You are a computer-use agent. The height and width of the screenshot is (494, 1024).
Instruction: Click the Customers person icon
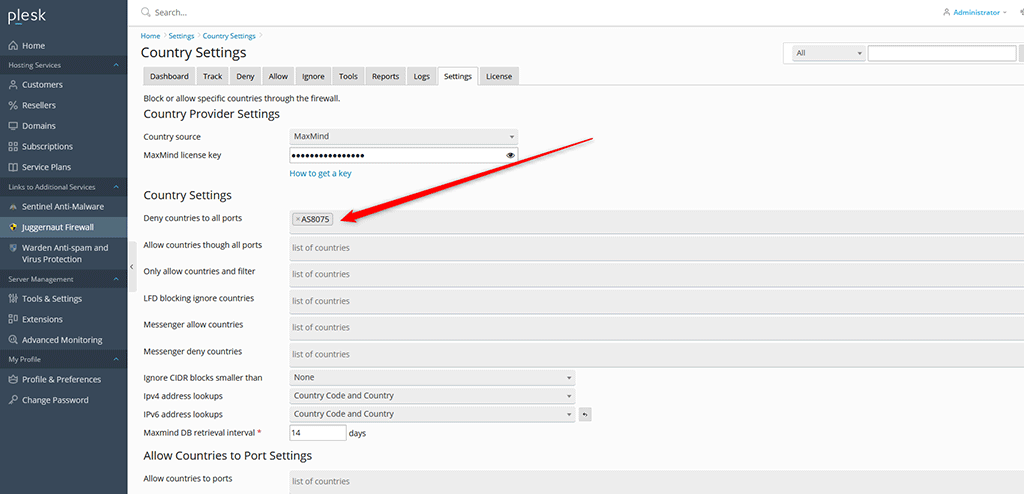pyautogui.click(x=13, y=84)
